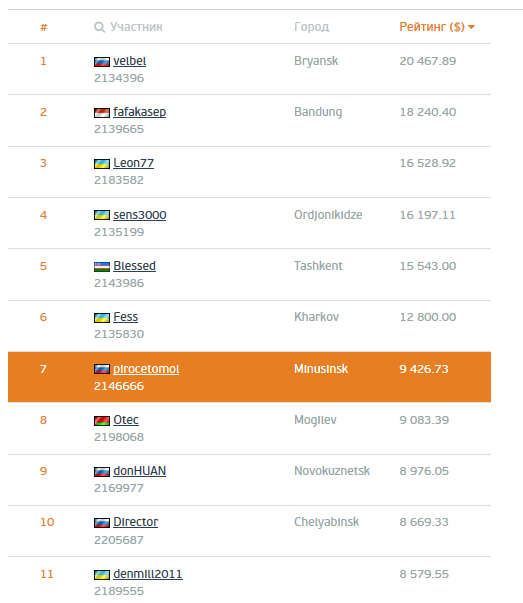Select the Город column header
This screenshot has height=603, width=523.
312,27
